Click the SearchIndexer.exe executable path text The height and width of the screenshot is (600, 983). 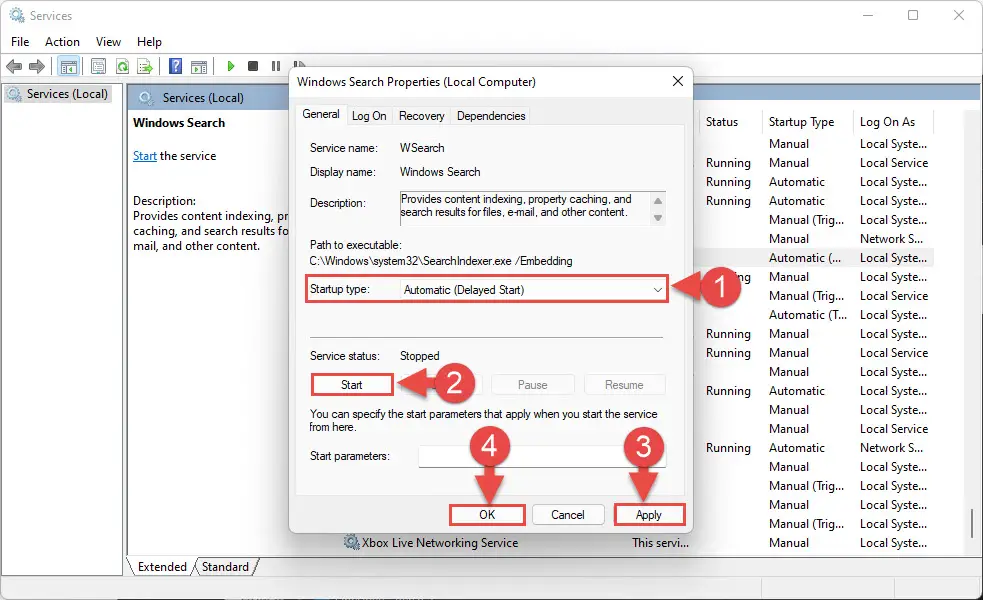(x=441, y=261)
